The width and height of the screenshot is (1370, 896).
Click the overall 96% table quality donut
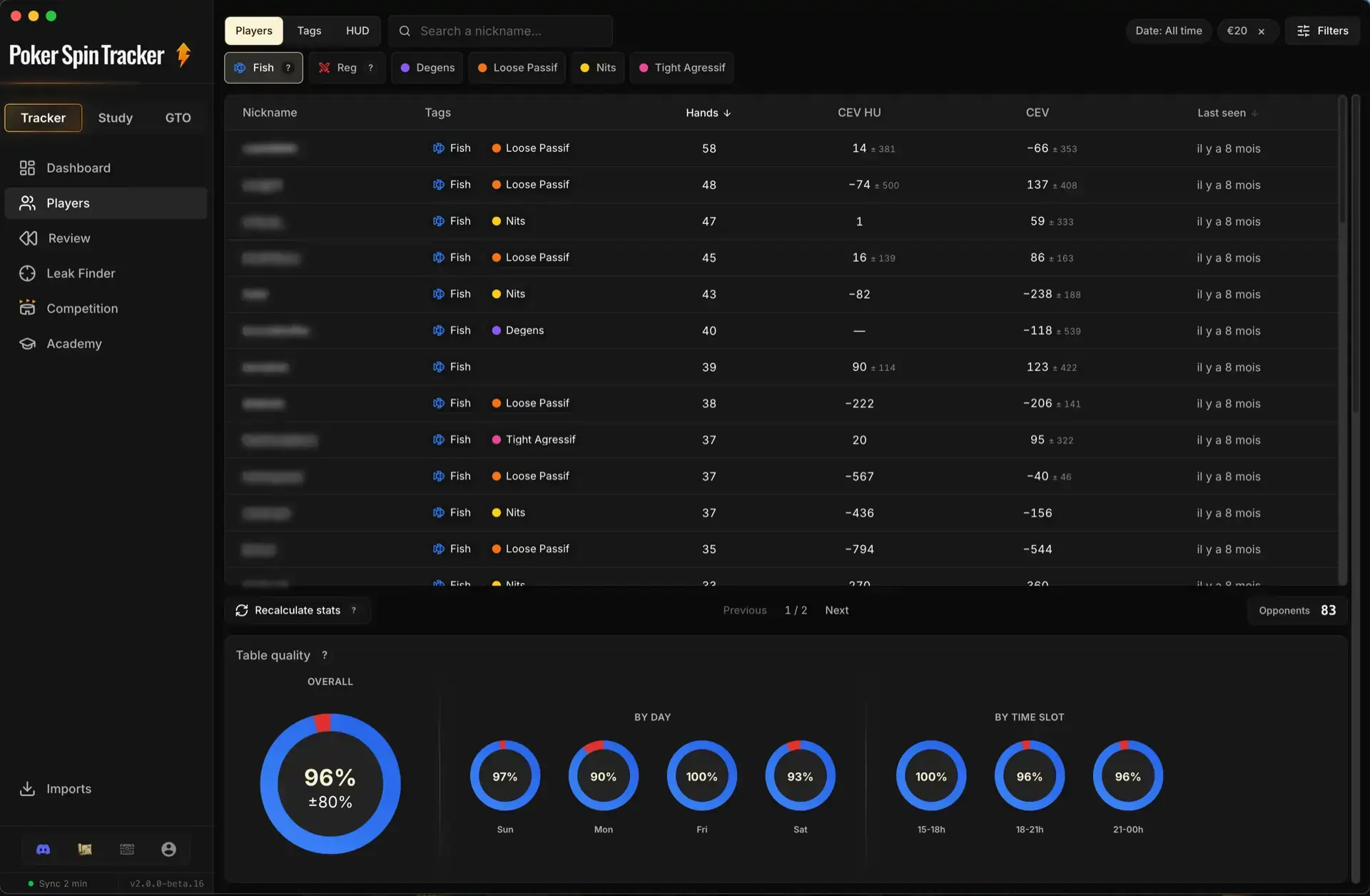tap(330, 784)
